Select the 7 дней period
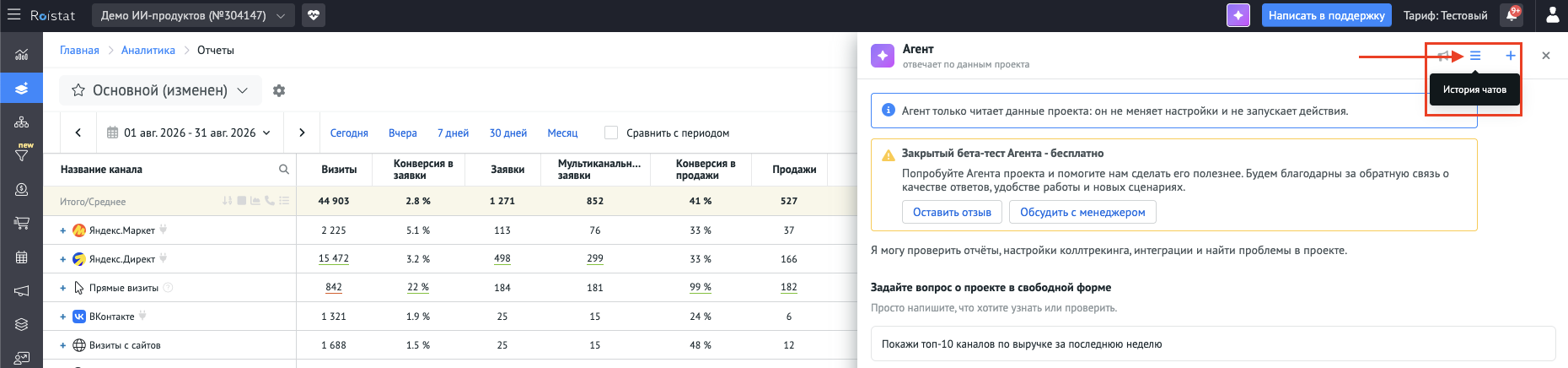 point(454,133)
